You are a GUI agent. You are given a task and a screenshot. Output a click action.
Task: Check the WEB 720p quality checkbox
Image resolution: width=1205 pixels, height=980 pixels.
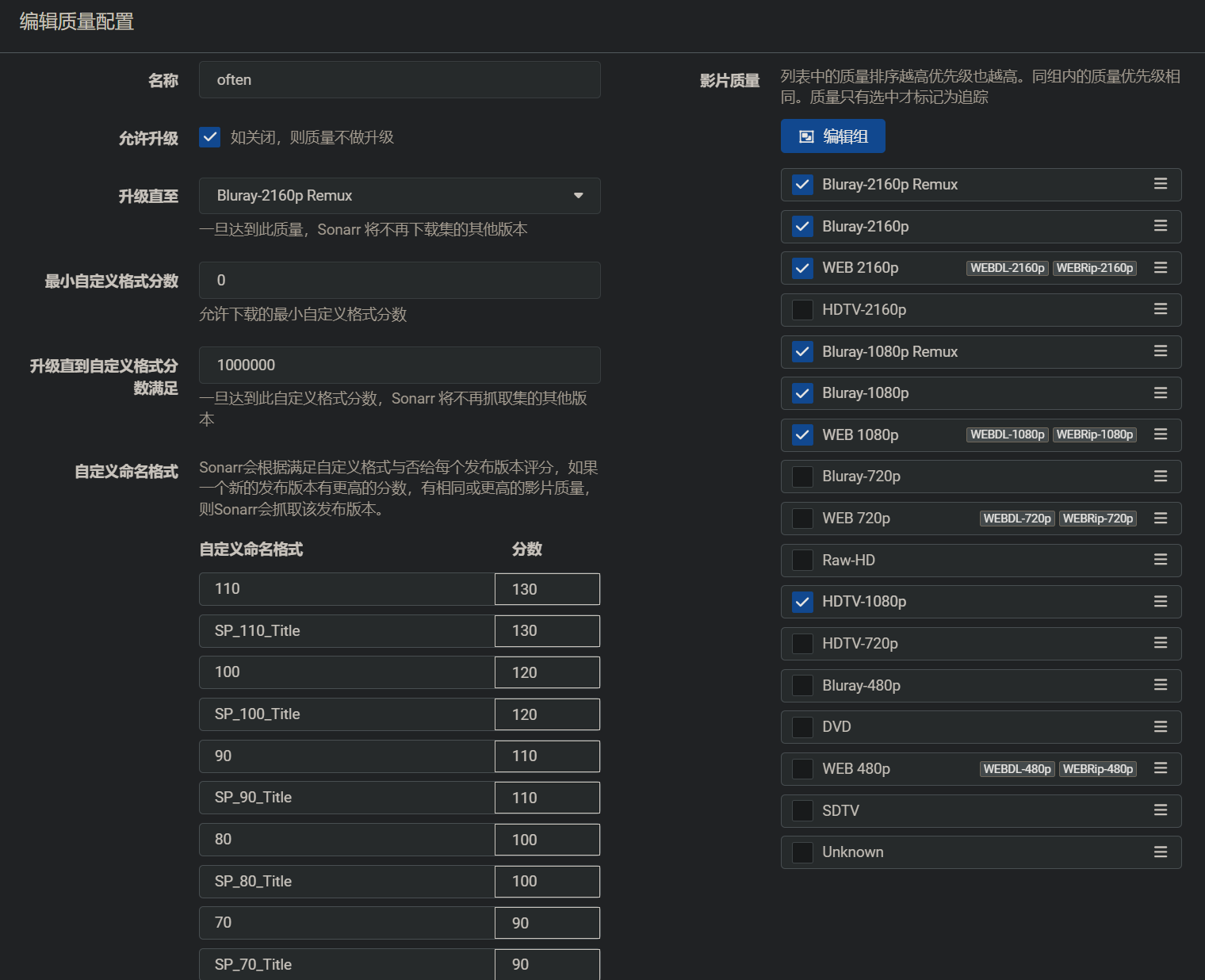tap(802, 519)
